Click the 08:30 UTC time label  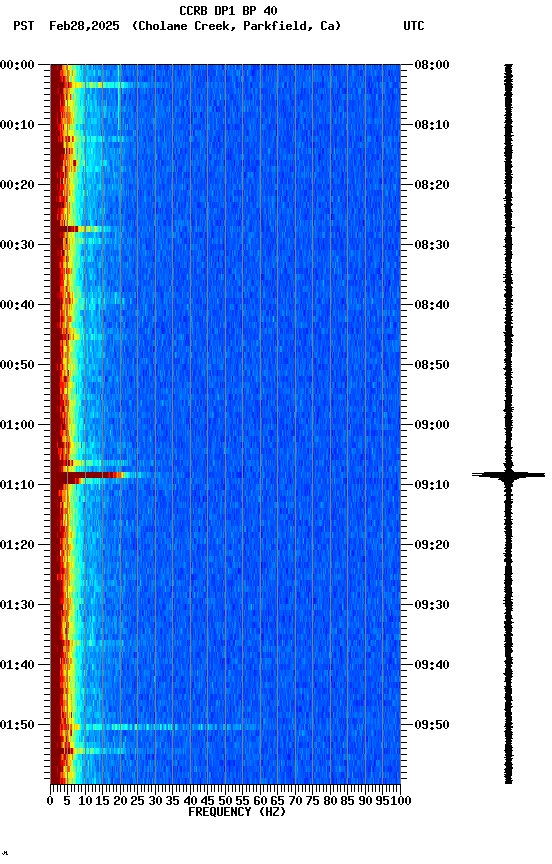[432, 245]
